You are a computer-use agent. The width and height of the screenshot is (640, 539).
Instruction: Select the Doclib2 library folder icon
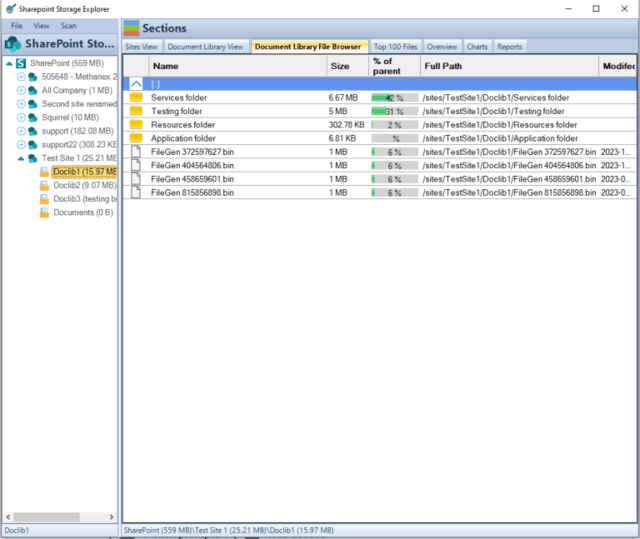[45, 185]
